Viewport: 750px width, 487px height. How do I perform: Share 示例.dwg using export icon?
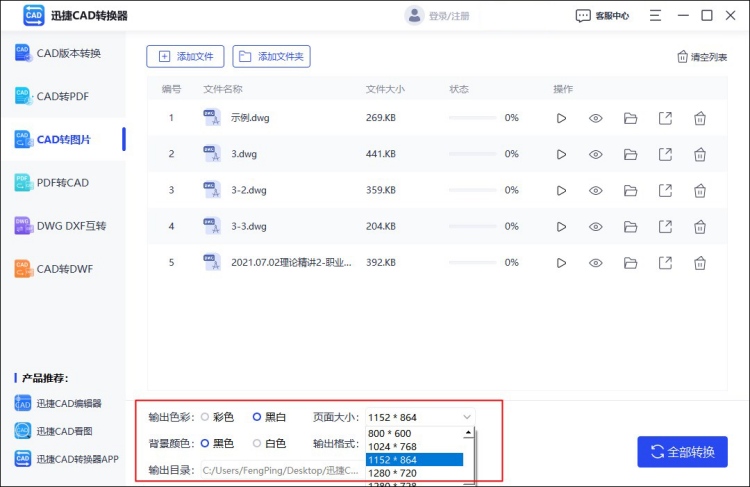point(665,118)
